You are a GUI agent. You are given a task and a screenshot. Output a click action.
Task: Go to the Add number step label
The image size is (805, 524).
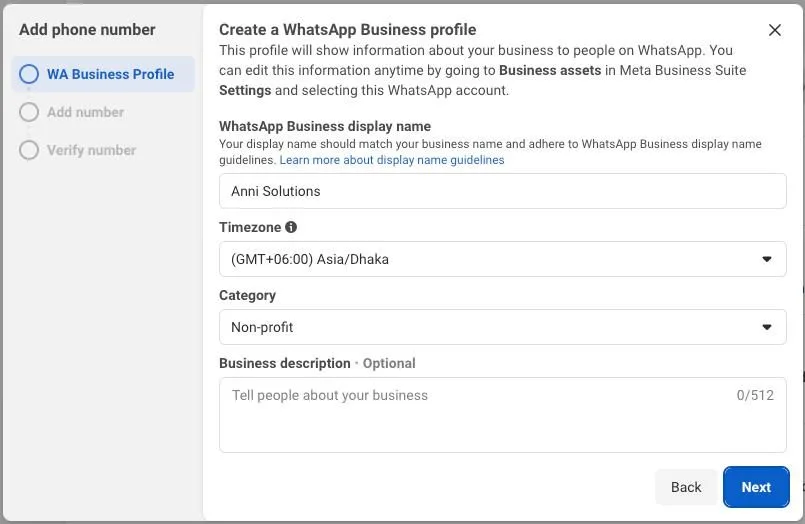(x=85, y=112)
